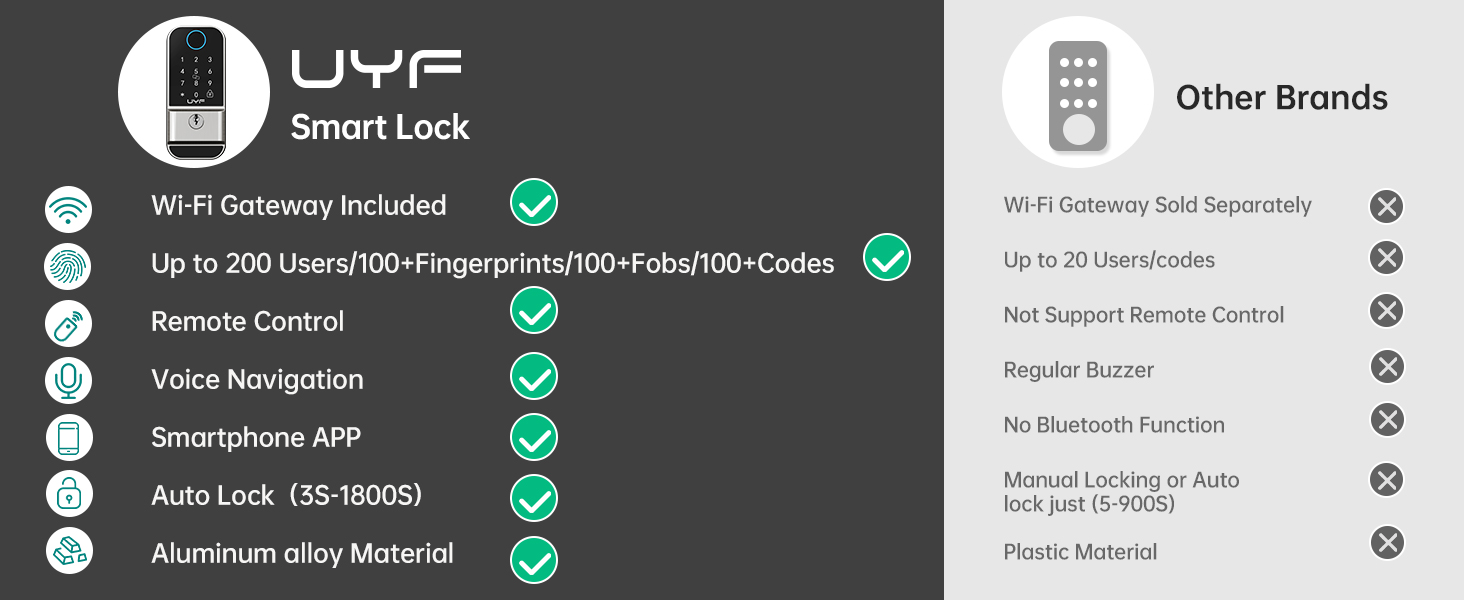The image size is (1464, 600).
Task: Click green checkmark beside Wi-Fi Gateway Included
Action: coord(534,203)
